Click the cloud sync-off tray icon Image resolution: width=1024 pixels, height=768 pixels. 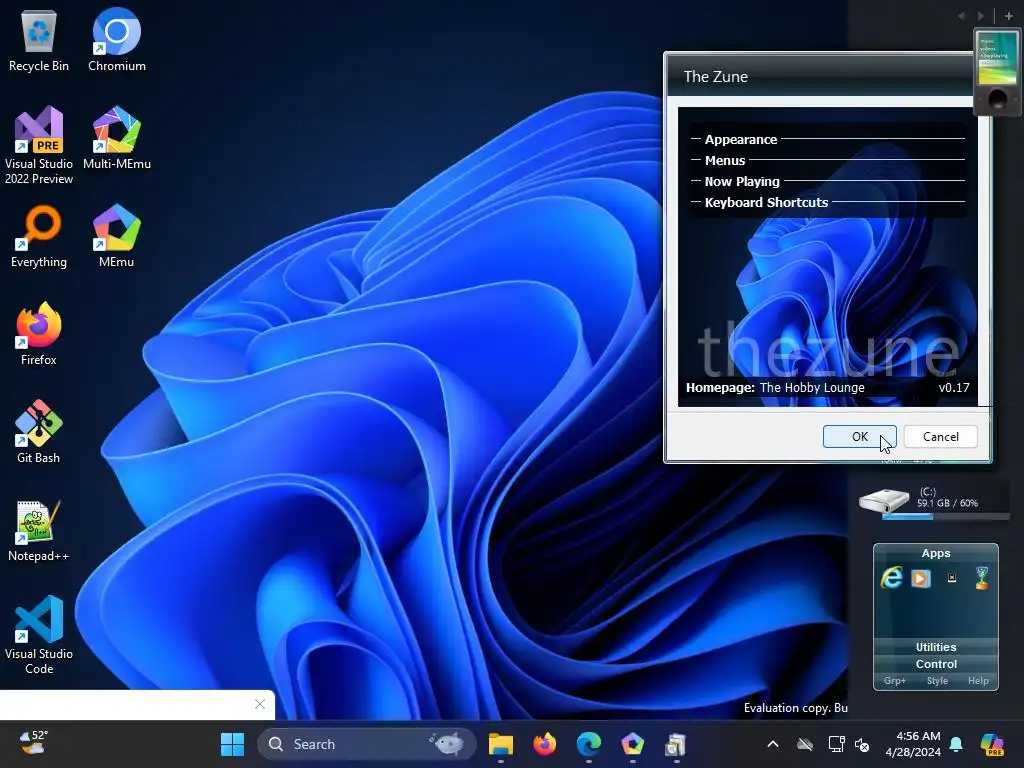pyautogui.click(x=805, y=744)
